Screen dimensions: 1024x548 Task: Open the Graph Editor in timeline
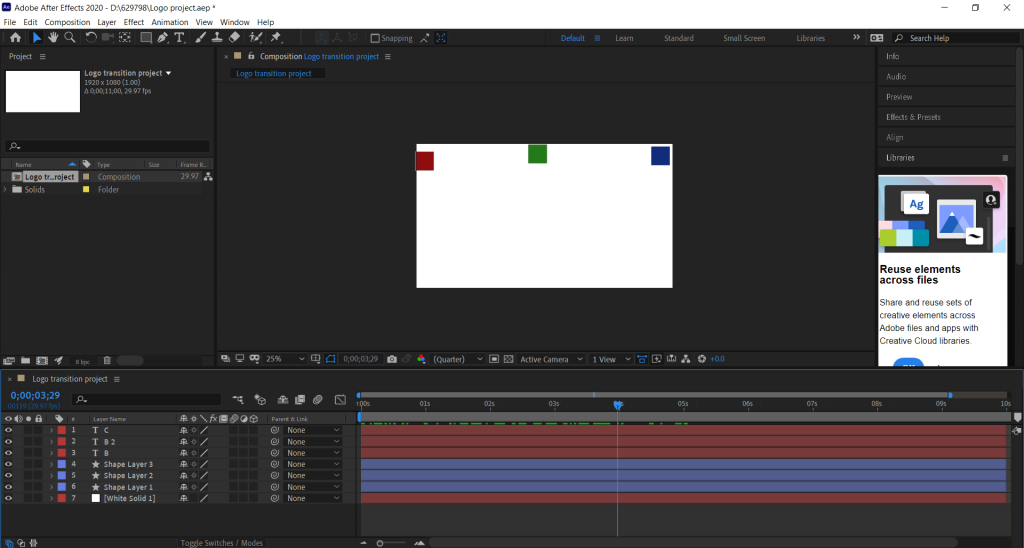pyautogui.click(x=340, y=399)
